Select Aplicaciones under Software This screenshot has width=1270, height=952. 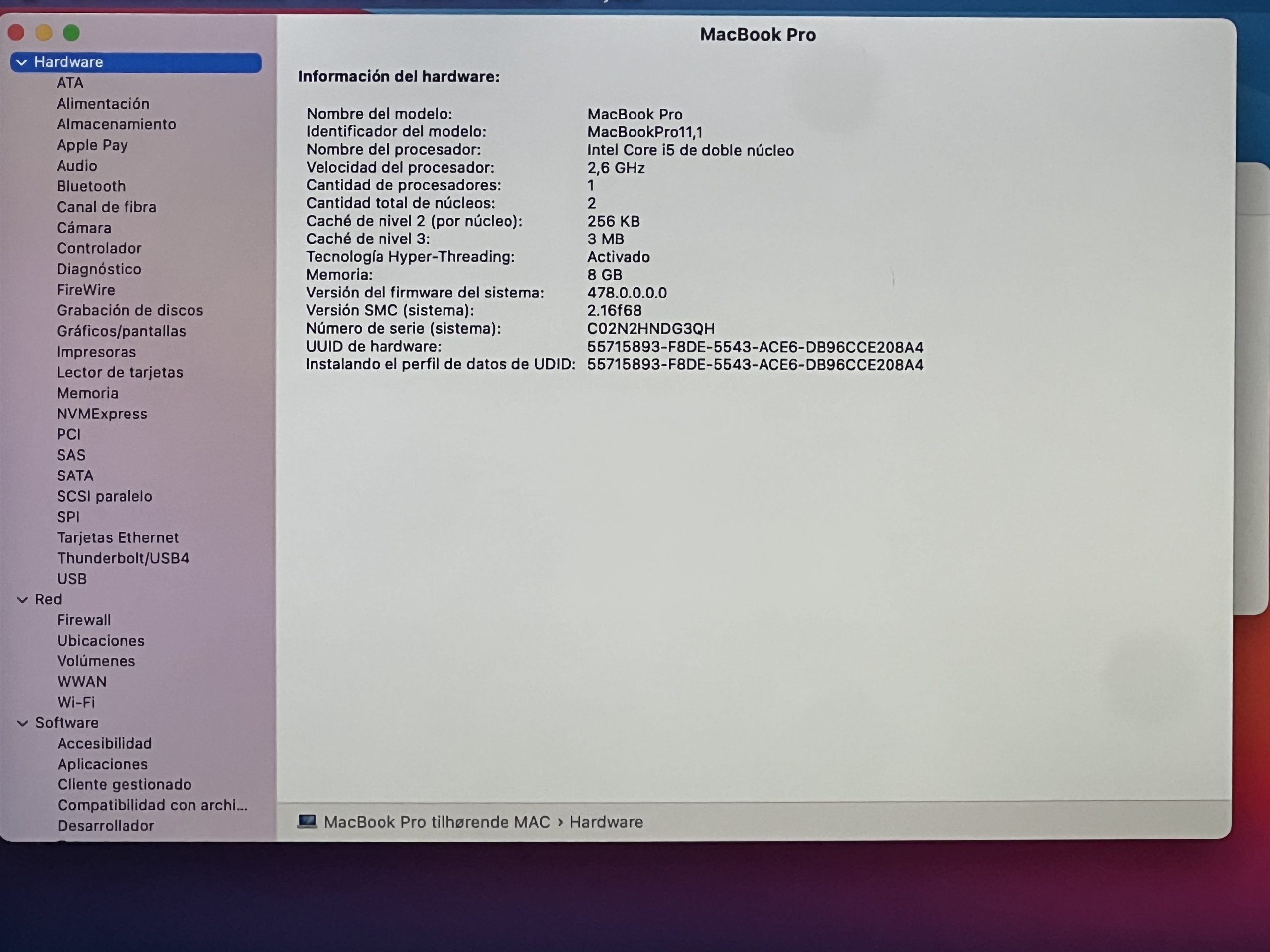coord(102,764)
